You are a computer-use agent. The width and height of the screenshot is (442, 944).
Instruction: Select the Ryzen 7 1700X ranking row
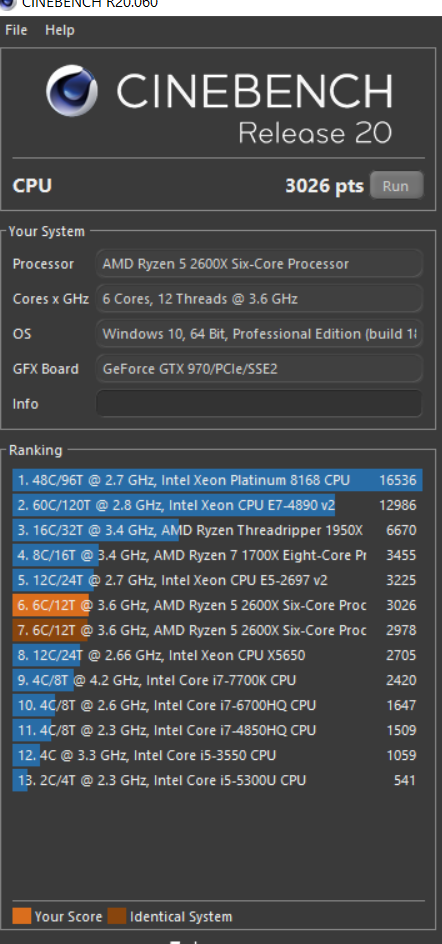217,555
